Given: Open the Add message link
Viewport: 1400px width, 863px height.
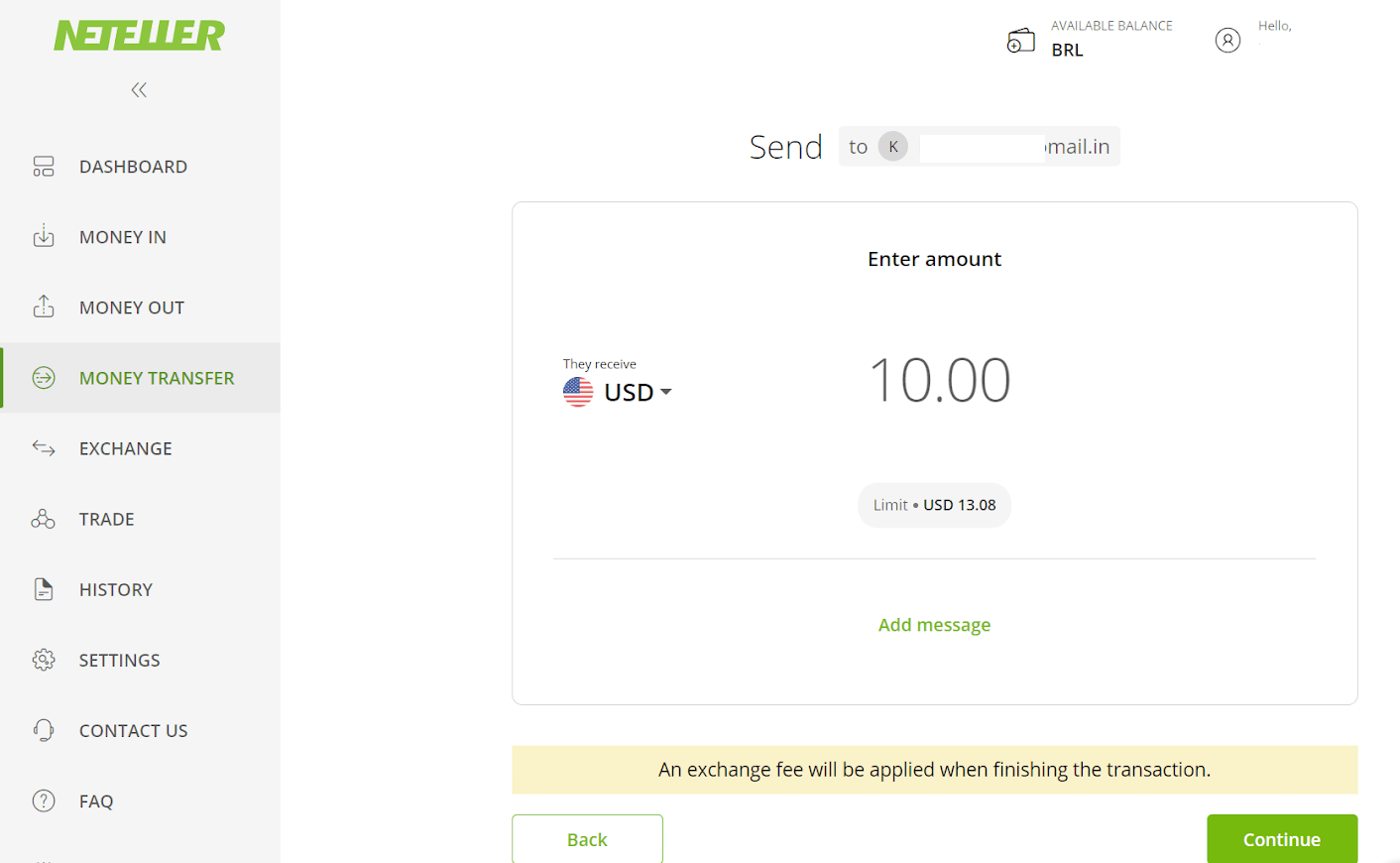Looking at the screenshot, I should (934, 624).
